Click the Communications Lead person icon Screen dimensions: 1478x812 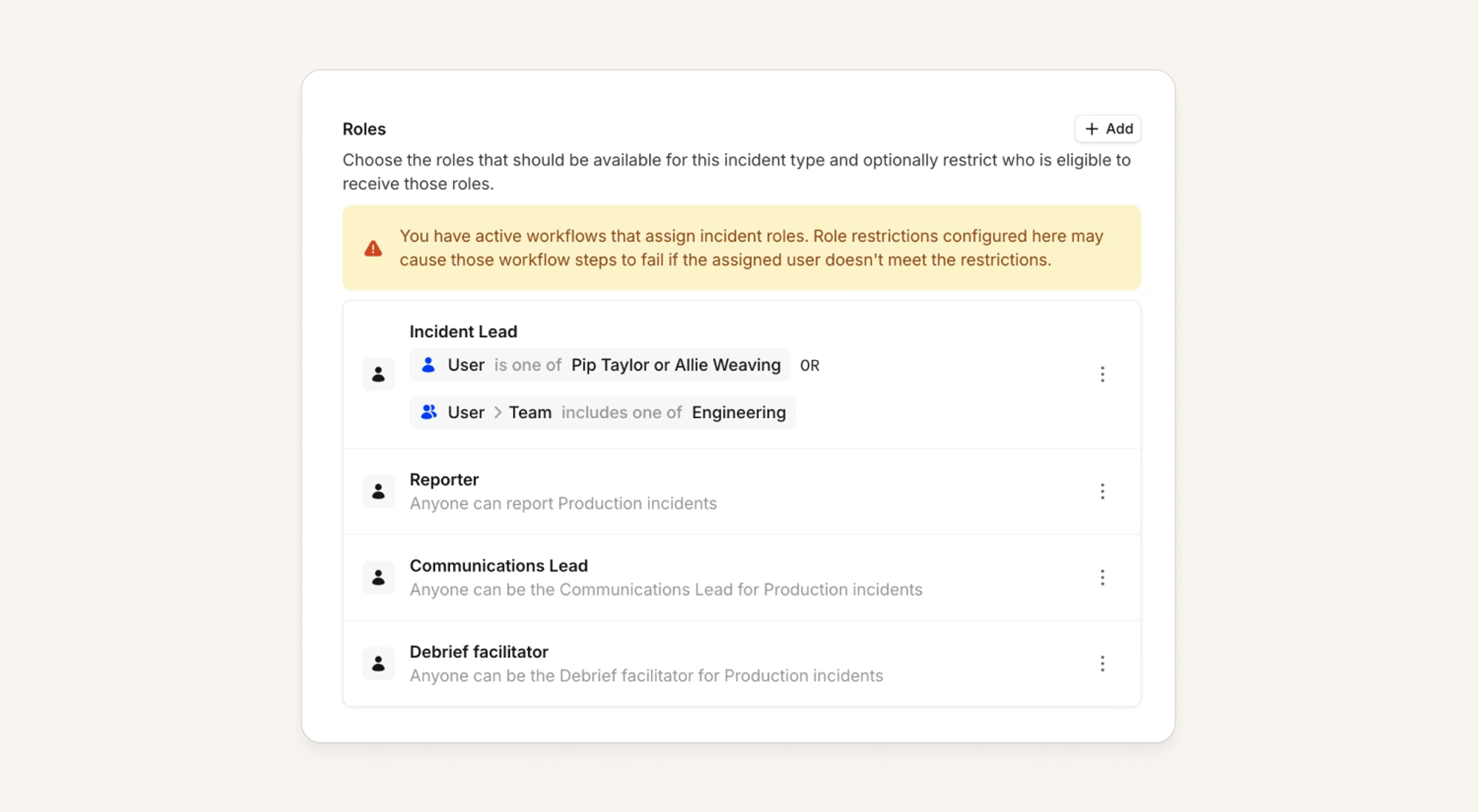pyautogui.click(x=378, y=577)
